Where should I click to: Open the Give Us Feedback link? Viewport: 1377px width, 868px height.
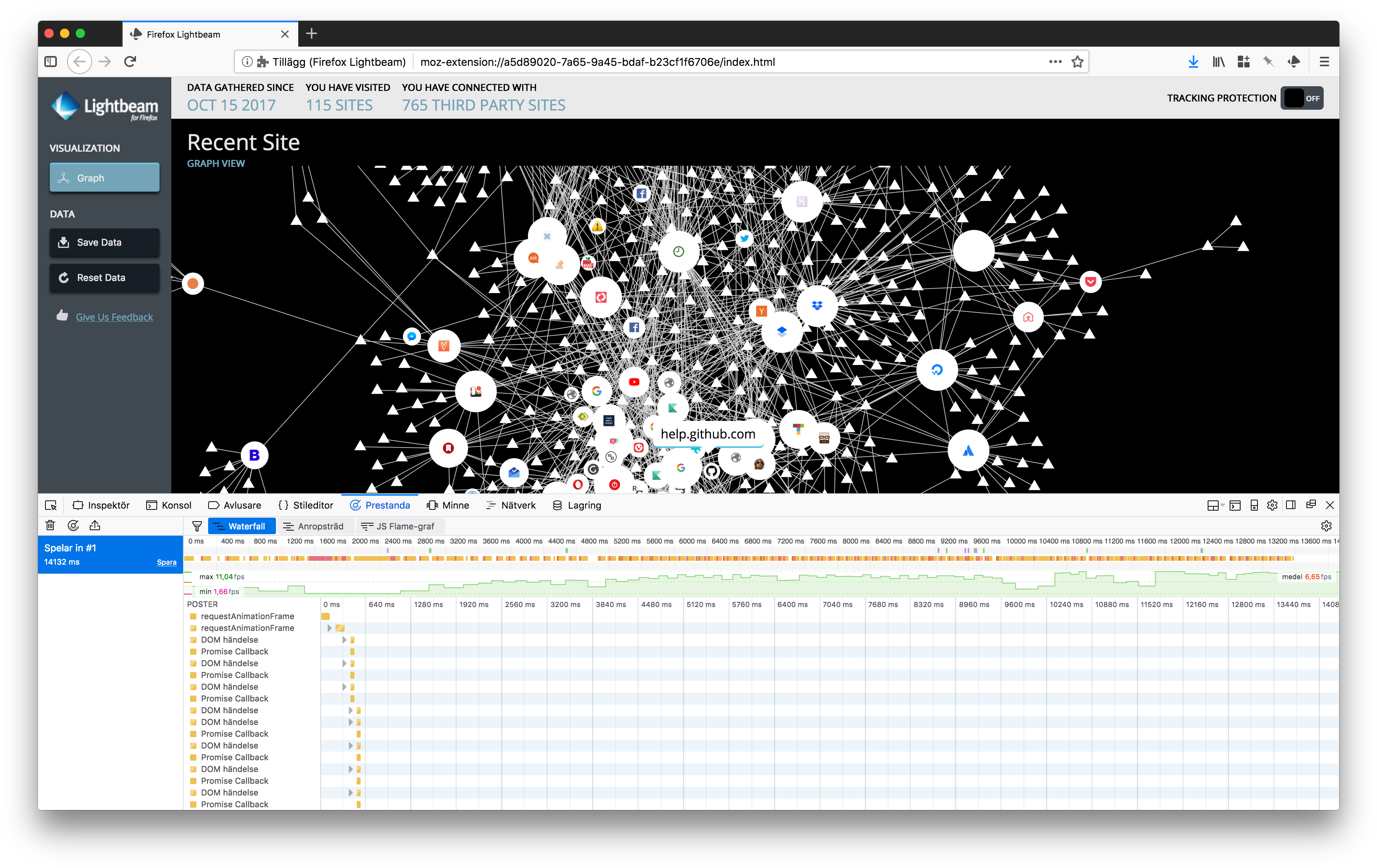tap(114, 317)
